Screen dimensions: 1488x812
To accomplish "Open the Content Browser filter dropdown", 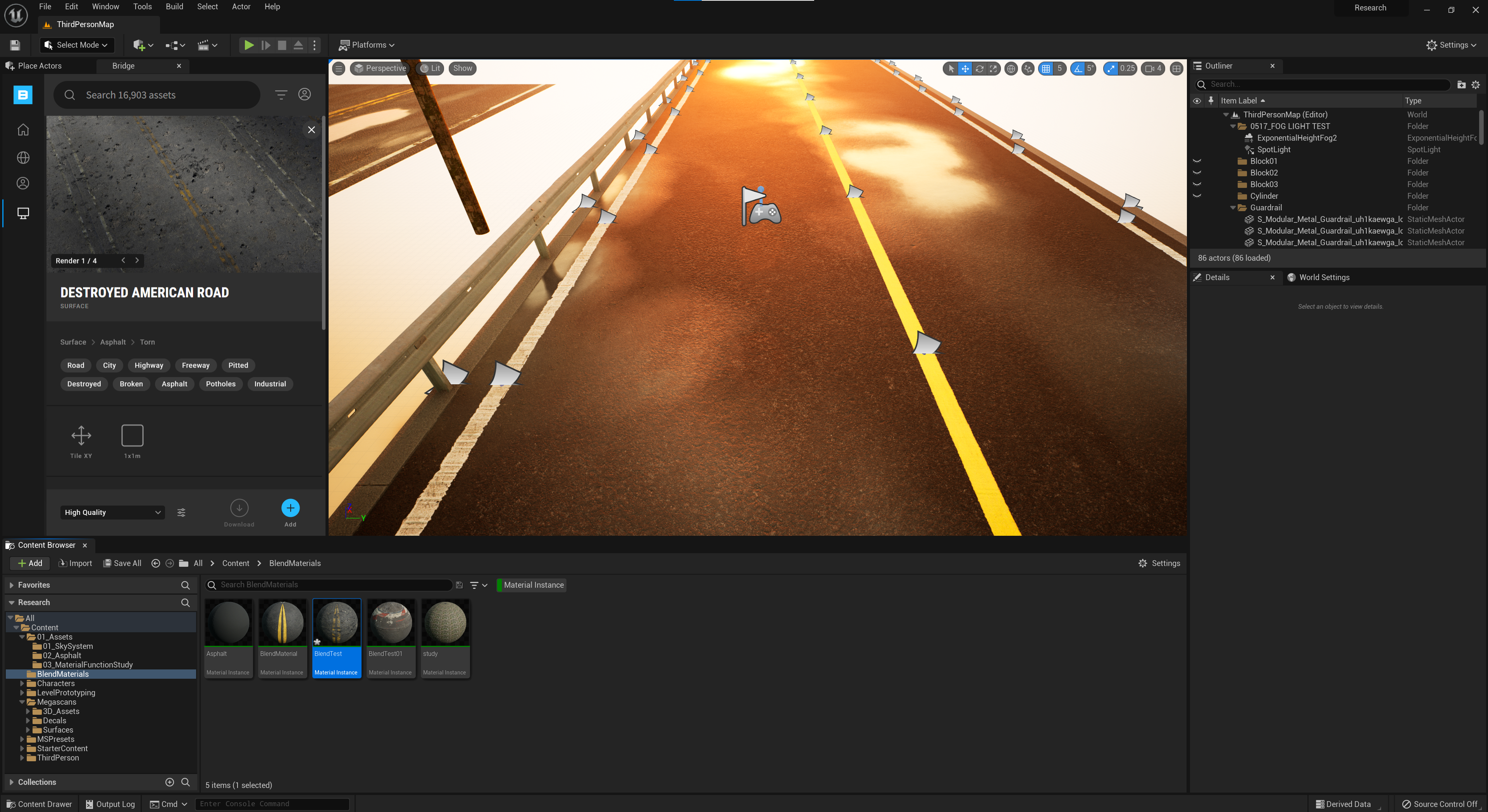I will coord(478,585).
